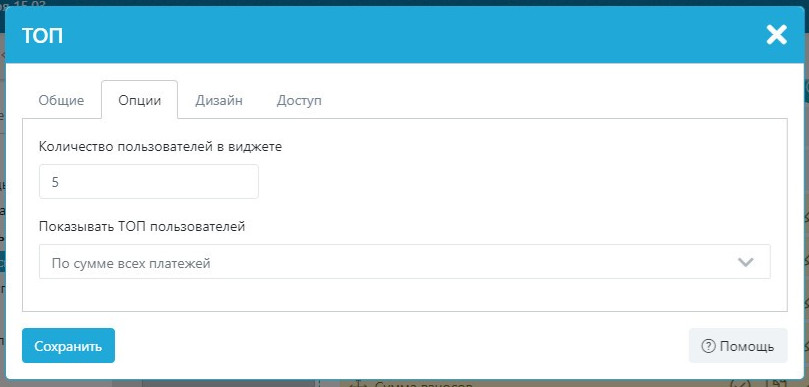The image size is (809, 387).
Task: Go to the Доступ tab
Action: click(299, 100)
